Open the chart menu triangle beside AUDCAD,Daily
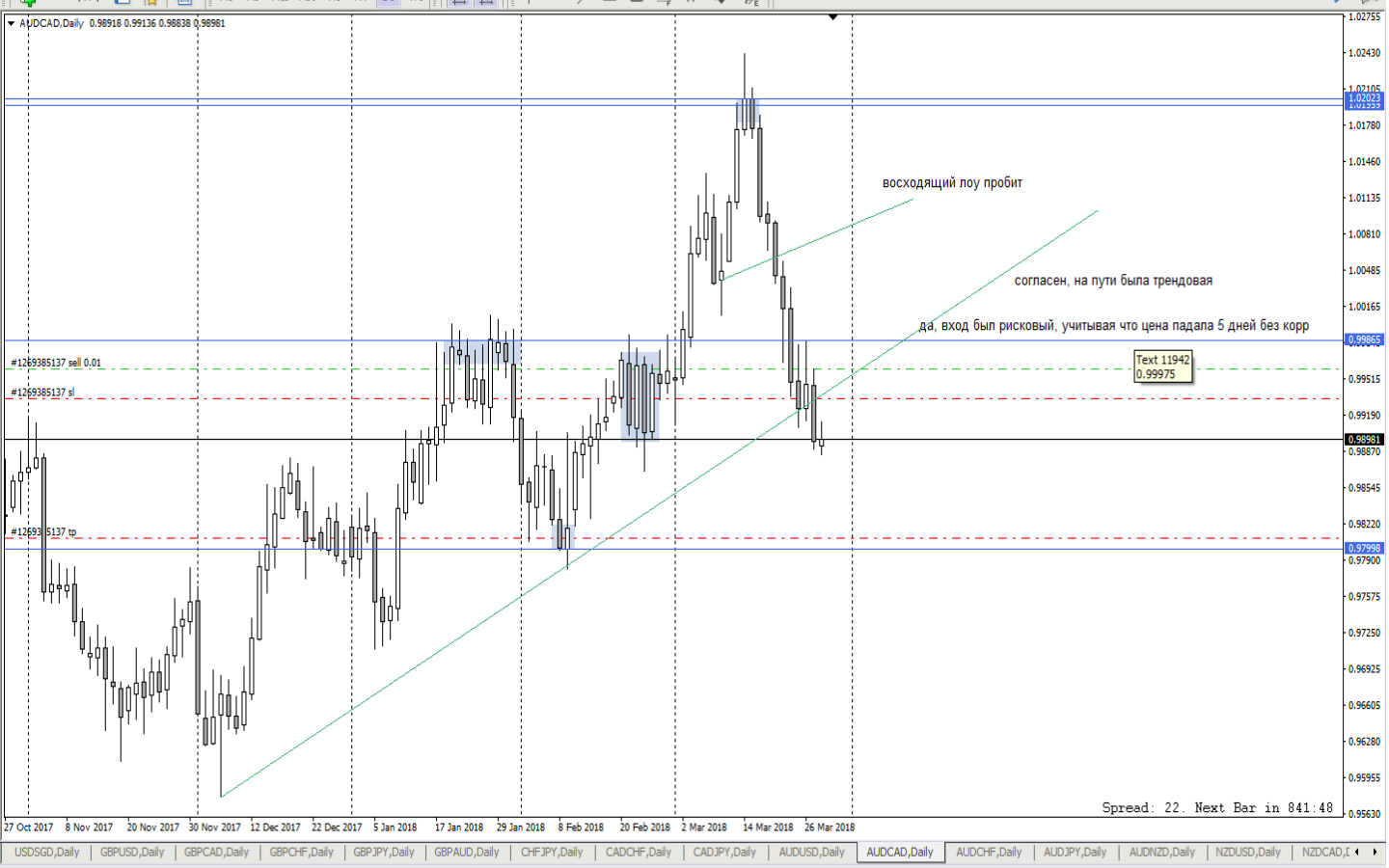1389x868 pixels. [12, 23]
